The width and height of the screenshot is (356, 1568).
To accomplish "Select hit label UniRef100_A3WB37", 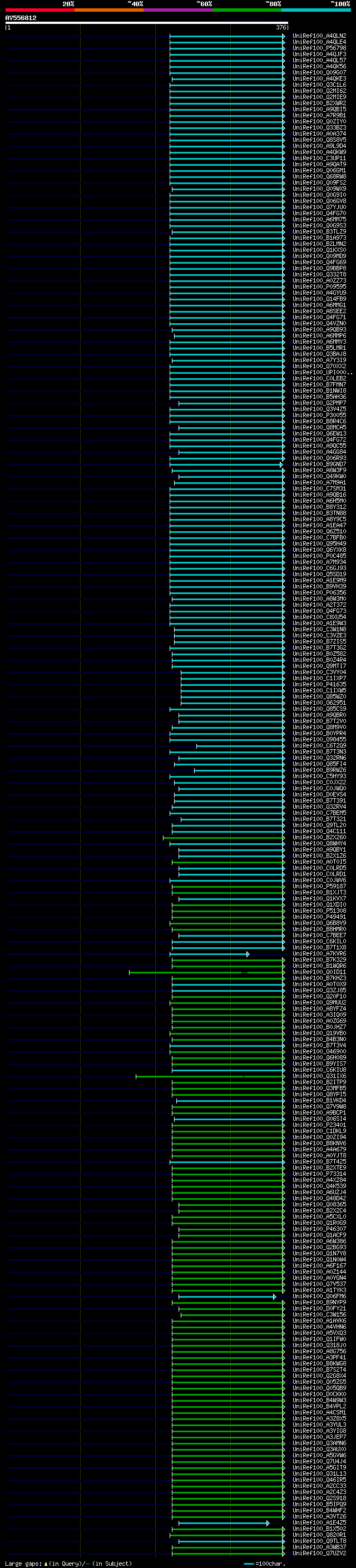I will pyautogui.click(x=319, y=1547).
